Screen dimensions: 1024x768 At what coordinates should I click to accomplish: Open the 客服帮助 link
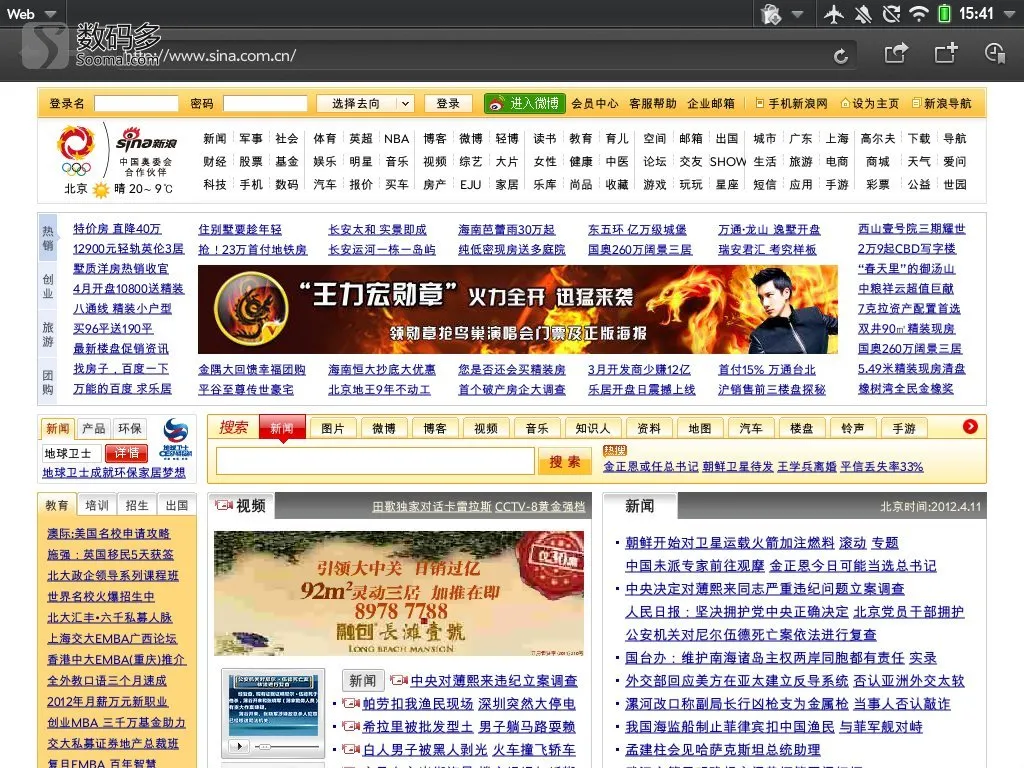(653, 103)
